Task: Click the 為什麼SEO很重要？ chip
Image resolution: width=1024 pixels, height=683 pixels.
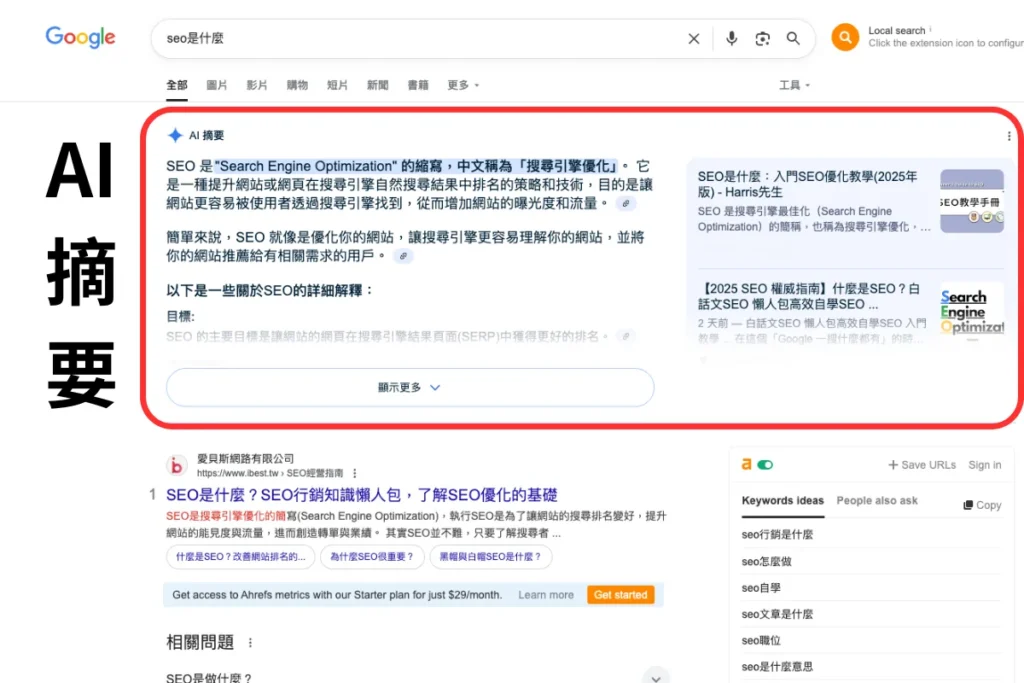Action: [x=372, y=557]
